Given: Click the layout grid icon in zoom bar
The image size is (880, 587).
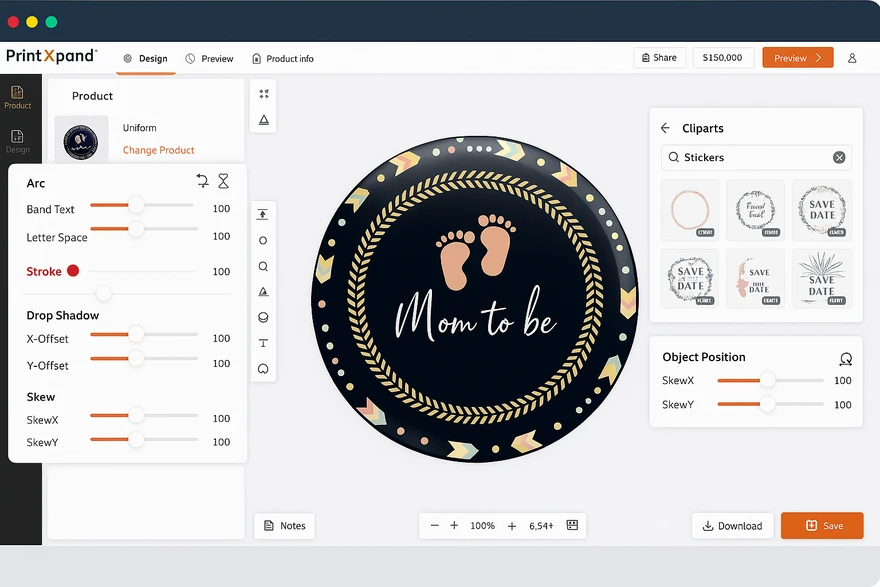Looking at the screenshot, I should click(572, 525).
